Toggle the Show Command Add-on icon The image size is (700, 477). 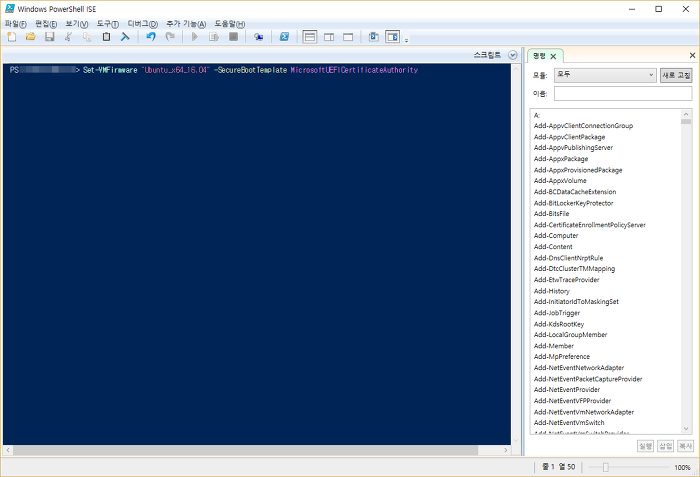[x=393, y=37]
